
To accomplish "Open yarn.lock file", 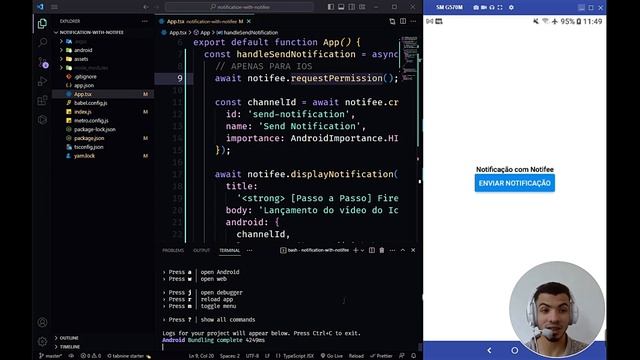I will (x=84, y=156).
